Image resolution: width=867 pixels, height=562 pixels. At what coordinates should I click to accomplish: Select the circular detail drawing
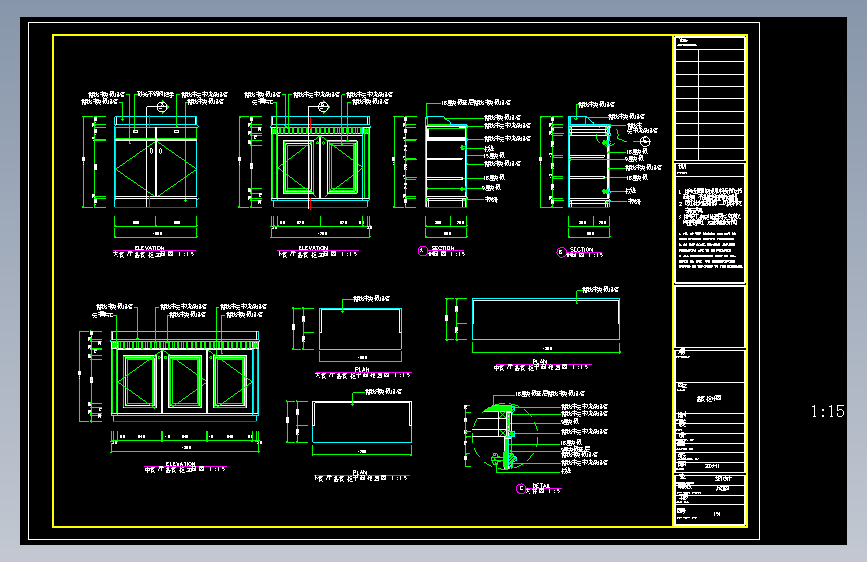[506, 437]
